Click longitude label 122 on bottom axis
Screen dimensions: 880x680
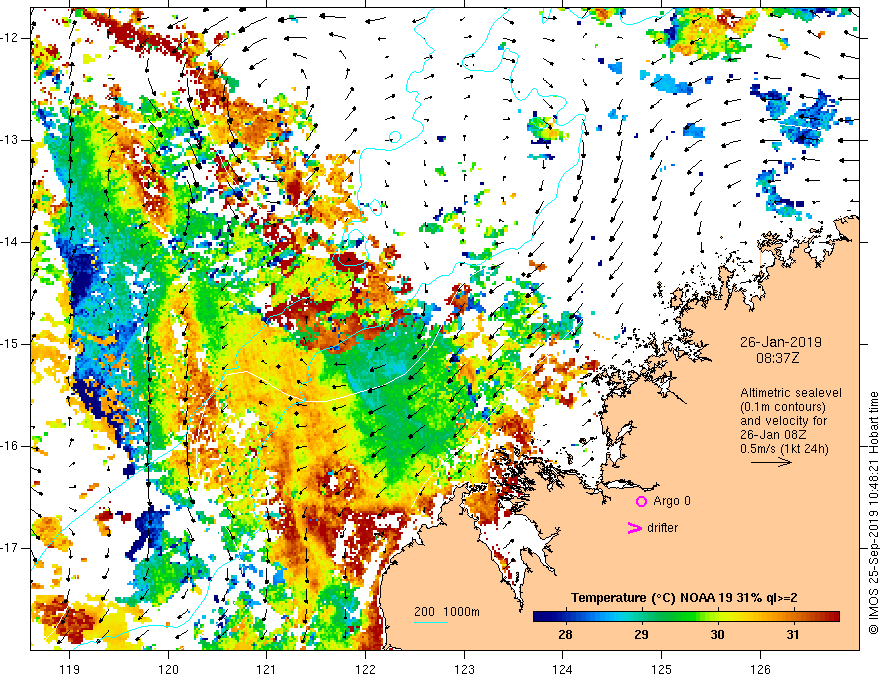click(x=365, y=669)
